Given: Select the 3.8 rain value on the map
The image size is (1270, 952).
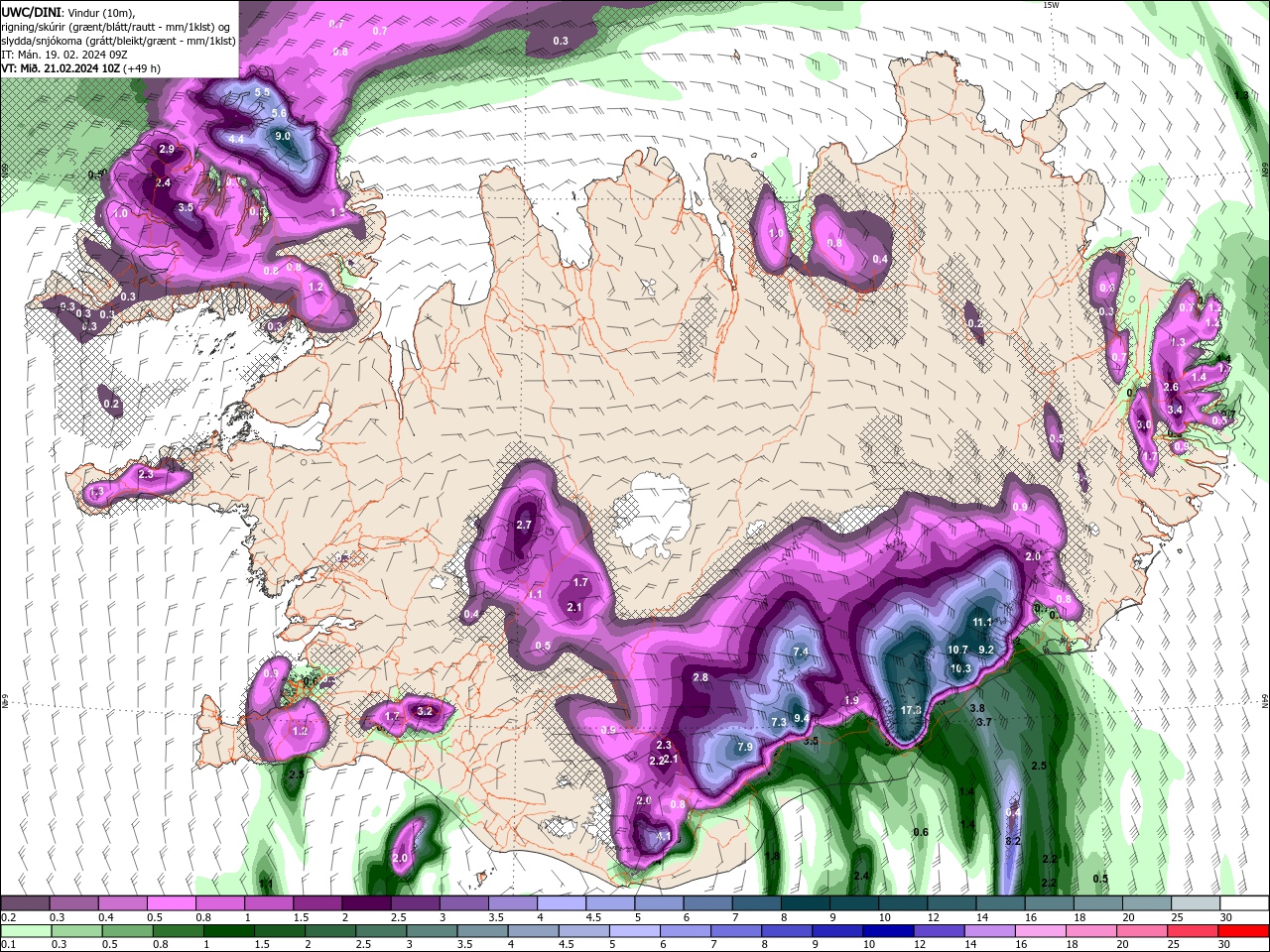Looking at the screenshot, I should click(976, 708).
